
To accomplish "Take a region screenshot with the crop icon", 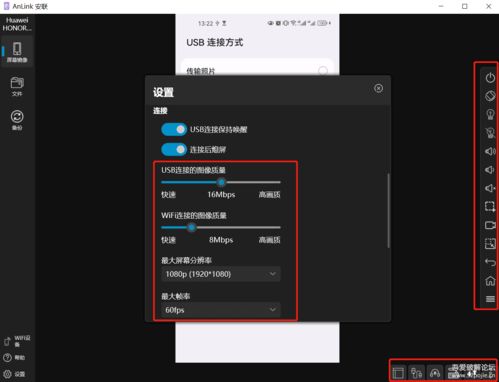I will 490,206.
